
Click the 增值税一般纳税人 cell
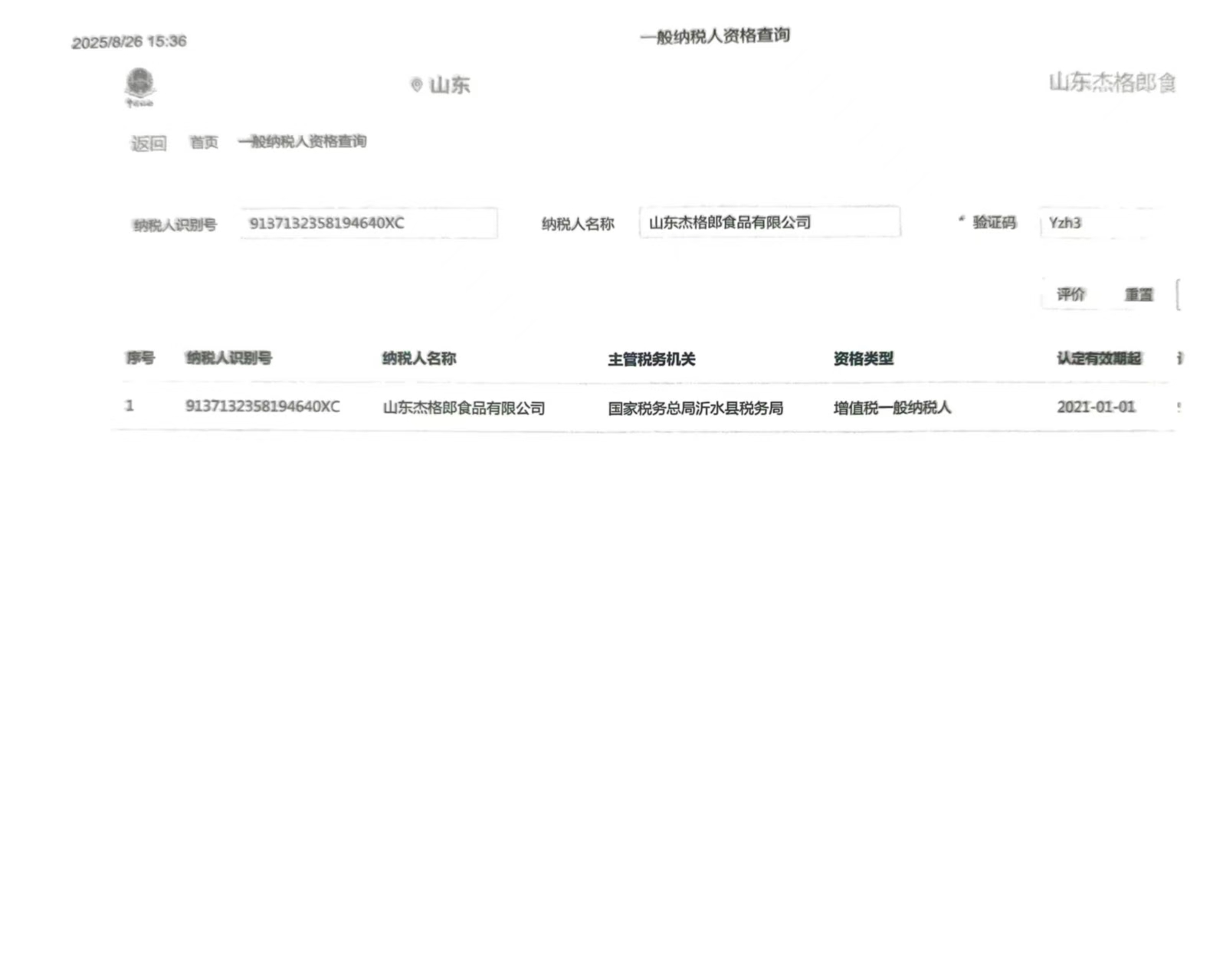(x=892, y=408)
